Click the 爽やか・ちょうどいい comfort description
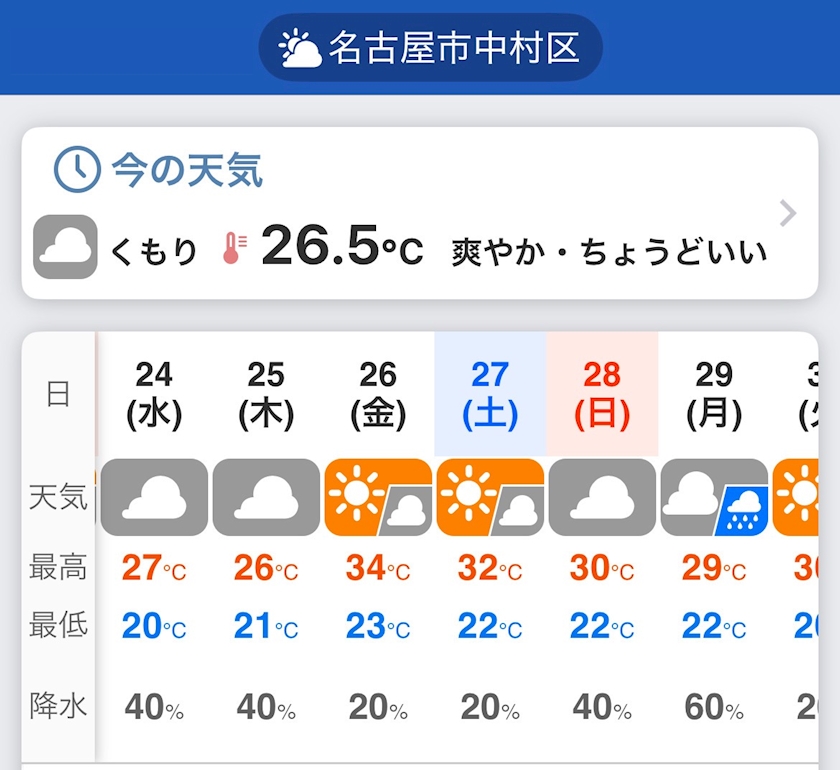Viewport: 840px width, 770px height. point(610,250)
